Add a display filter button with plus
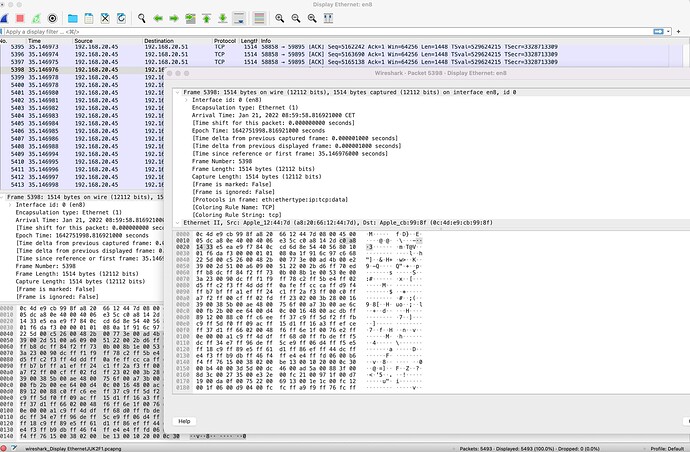The width and height of the screenshot is (690, 452). tap(678, 32)
